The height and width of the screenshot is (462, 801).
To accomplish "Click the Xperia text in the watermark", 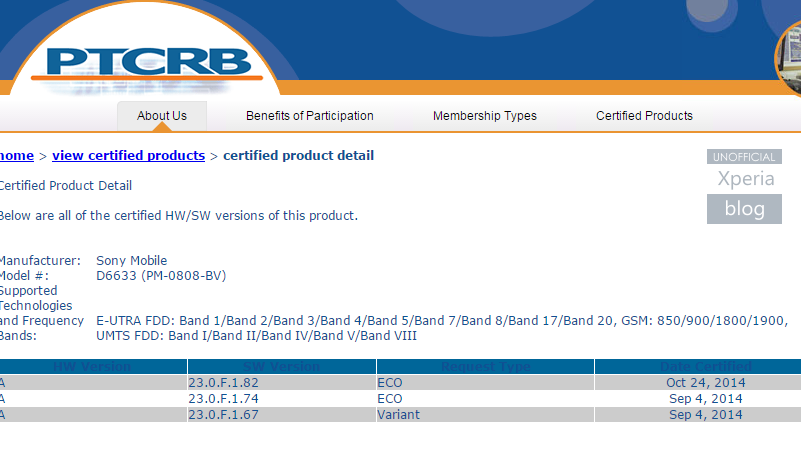I will coord(745,180).
